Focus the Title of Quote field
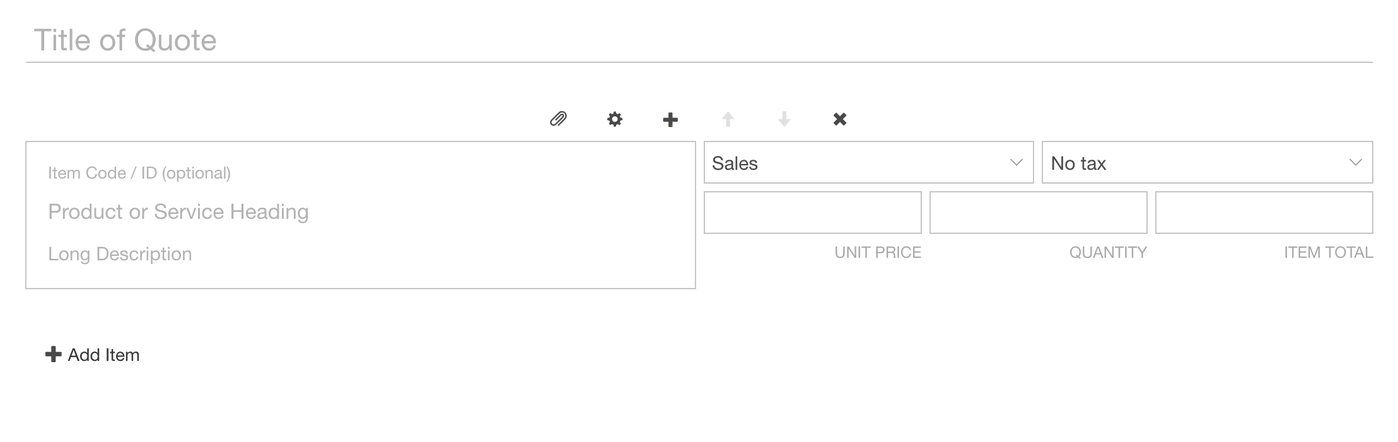Viewport: 1398px width, 442px height. click(698, 40)
